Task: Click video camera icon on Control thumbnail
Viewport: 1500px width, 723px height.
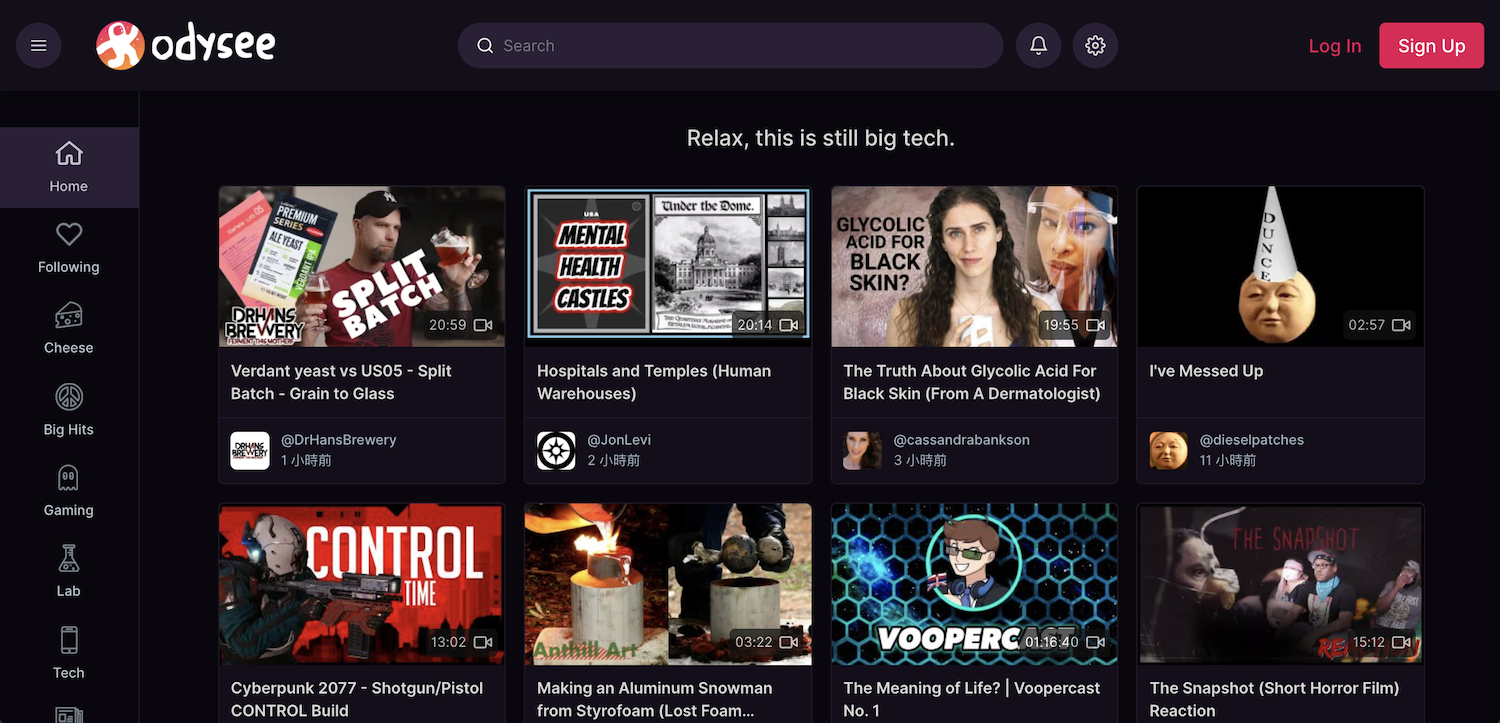Action: [483, 642]
